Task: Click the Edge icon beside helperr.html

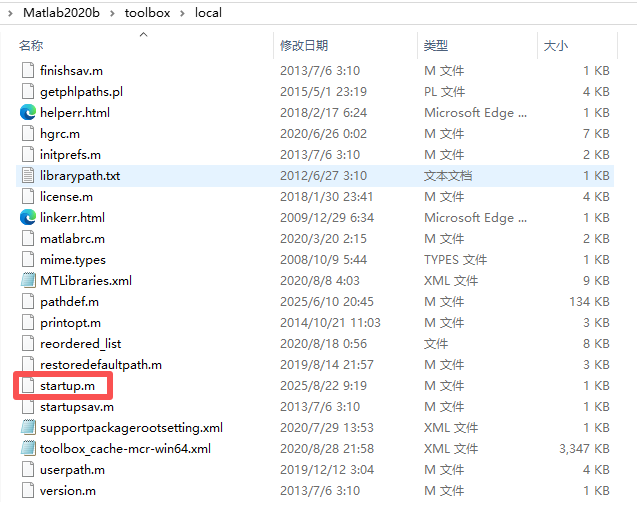Action: (28, 113)
